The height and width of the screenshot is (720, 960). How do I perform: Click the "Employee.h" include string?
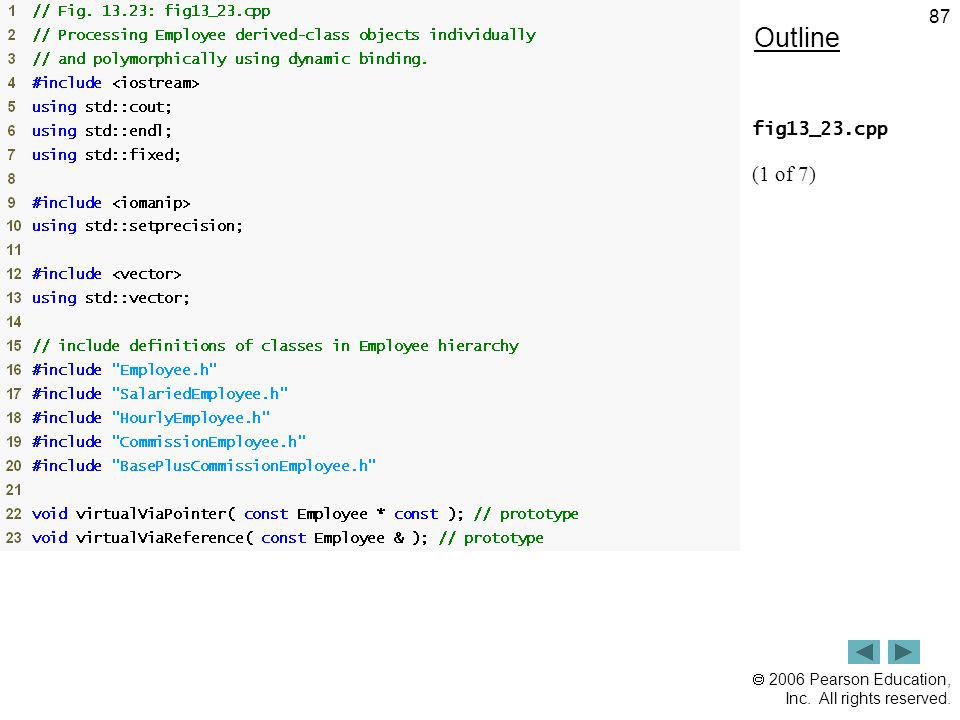[x=165, y=370]
